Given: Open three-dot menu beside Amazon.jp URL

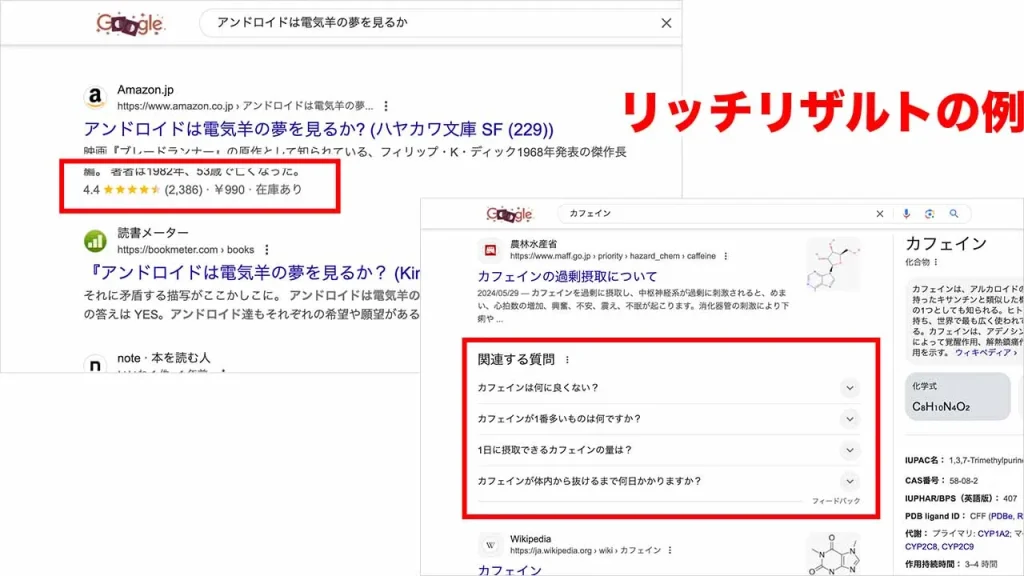Looking at the screenshot, I should pyautogui.click(x=386, y=105).
